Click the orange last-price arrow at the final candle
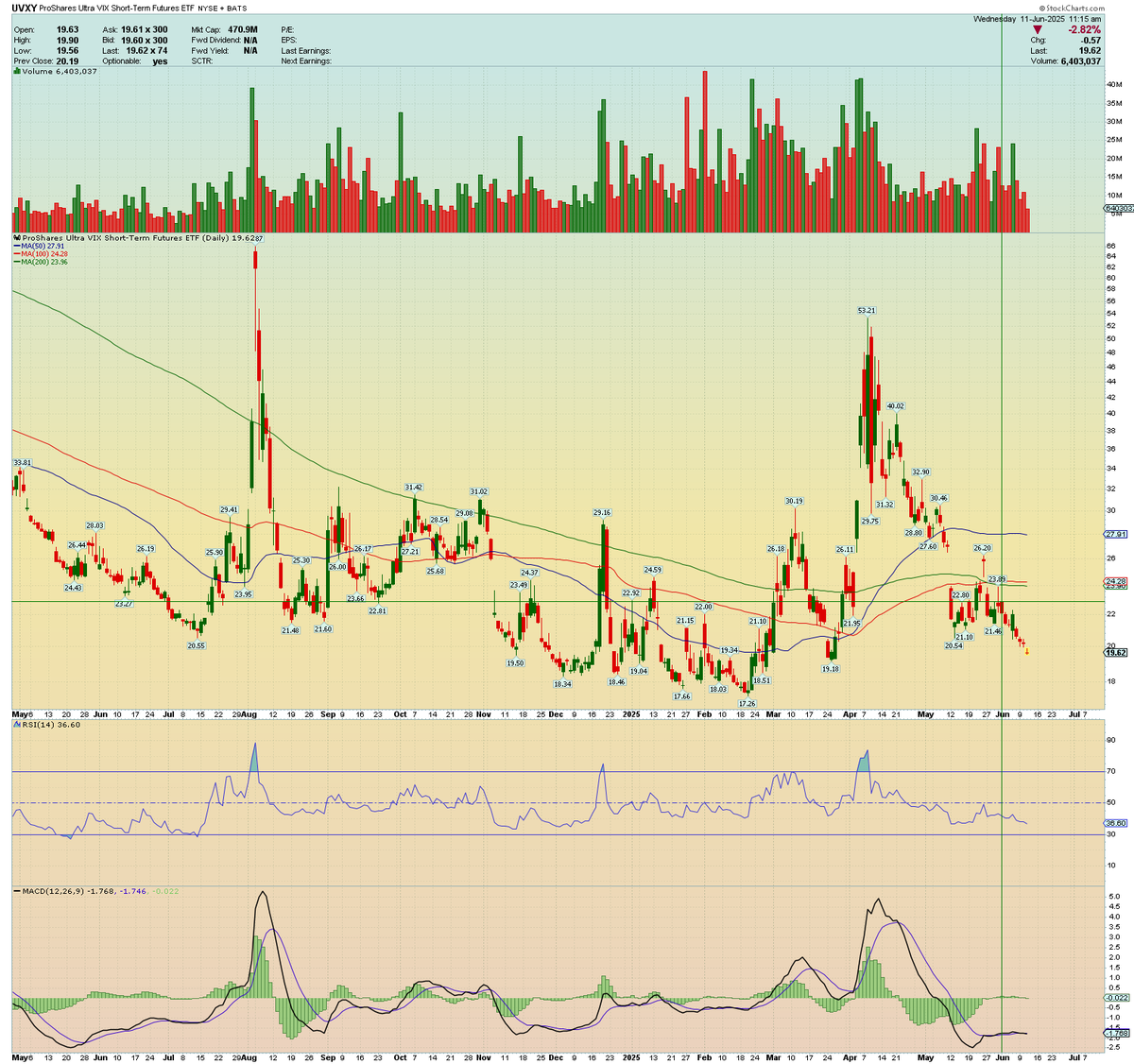The image size is (1134, 1064). point(1027,651)
